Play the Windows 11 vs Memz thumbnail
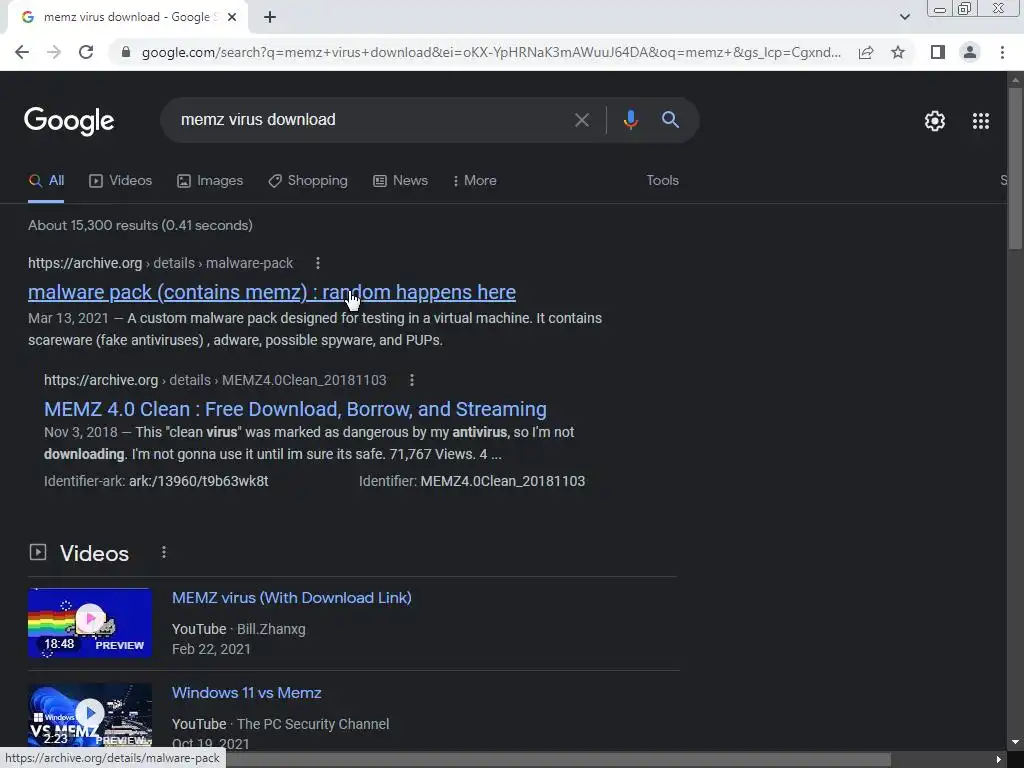This screenshot has height=768, width=1024. (x=90, y=715)
